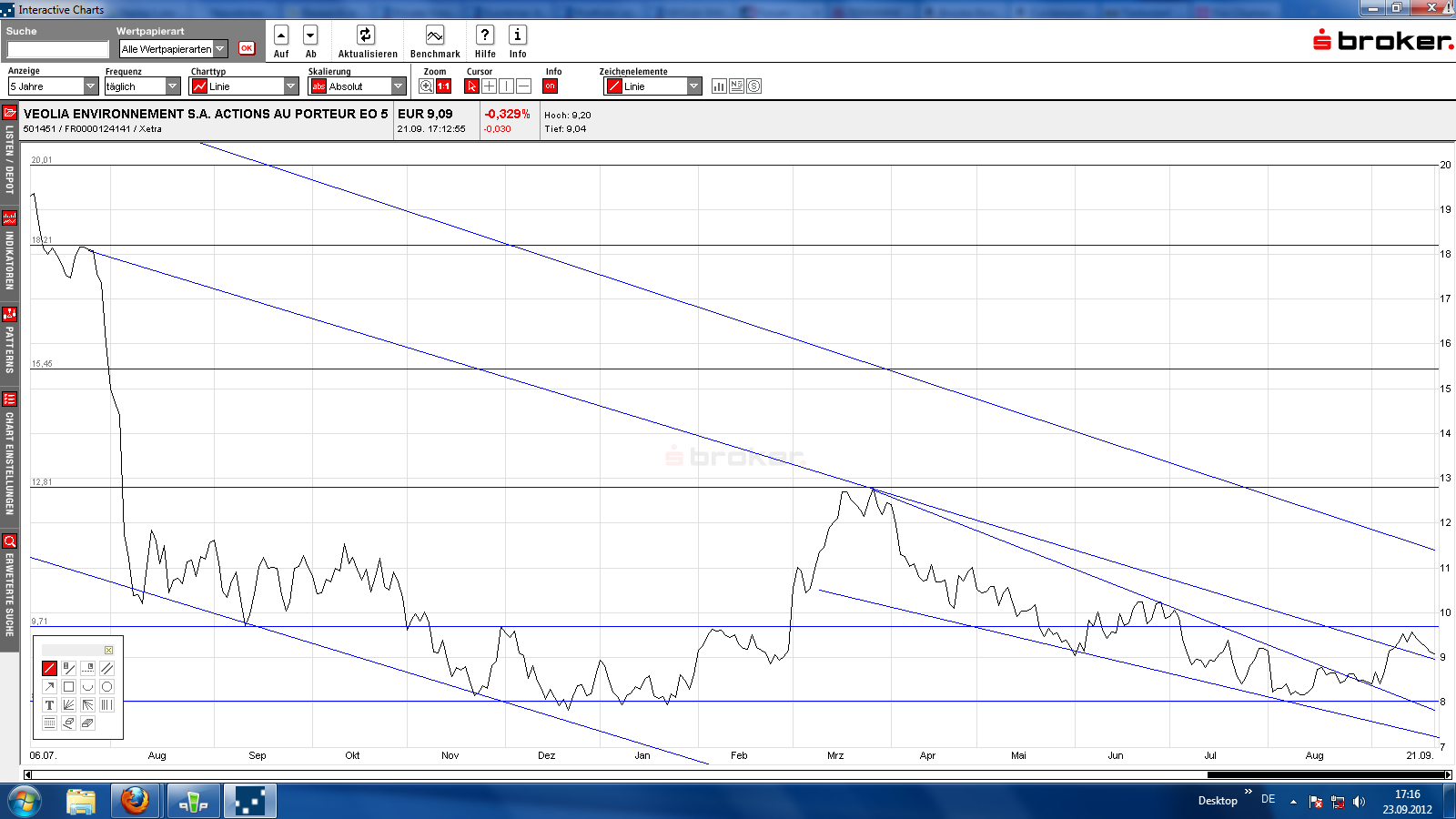
Task: Click the Aktualisieren refresh icon
Action: (365, 35)
